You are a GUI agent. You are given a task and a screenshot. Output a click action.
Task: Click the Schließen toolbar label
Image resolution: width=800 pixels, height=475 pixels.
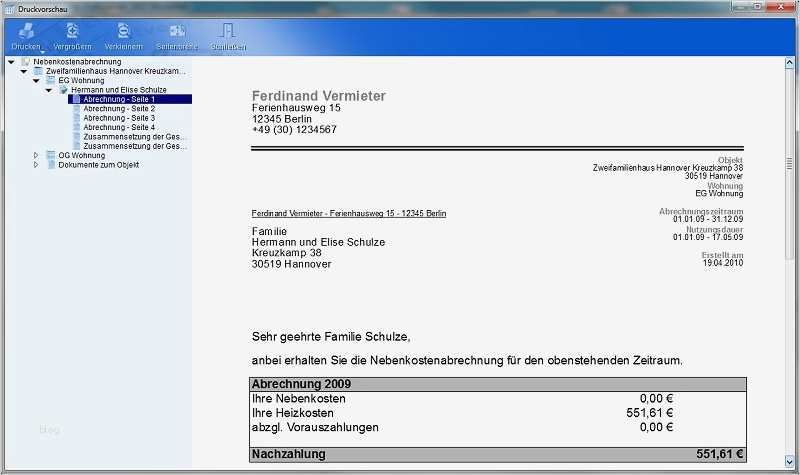click(228, 46)
